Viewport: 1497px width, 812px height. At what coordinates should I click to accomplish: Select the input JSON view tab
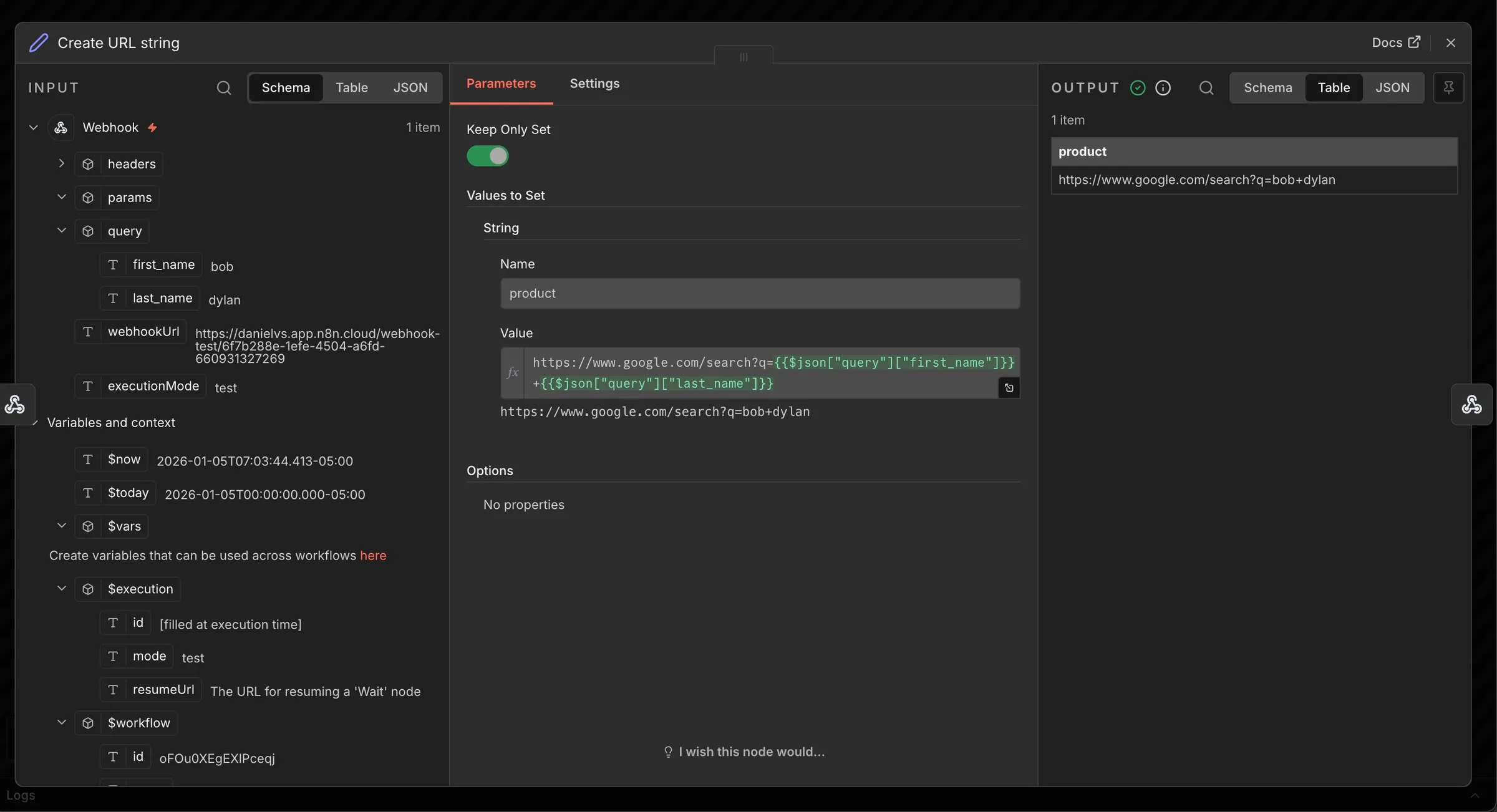[x=410, y=88]
